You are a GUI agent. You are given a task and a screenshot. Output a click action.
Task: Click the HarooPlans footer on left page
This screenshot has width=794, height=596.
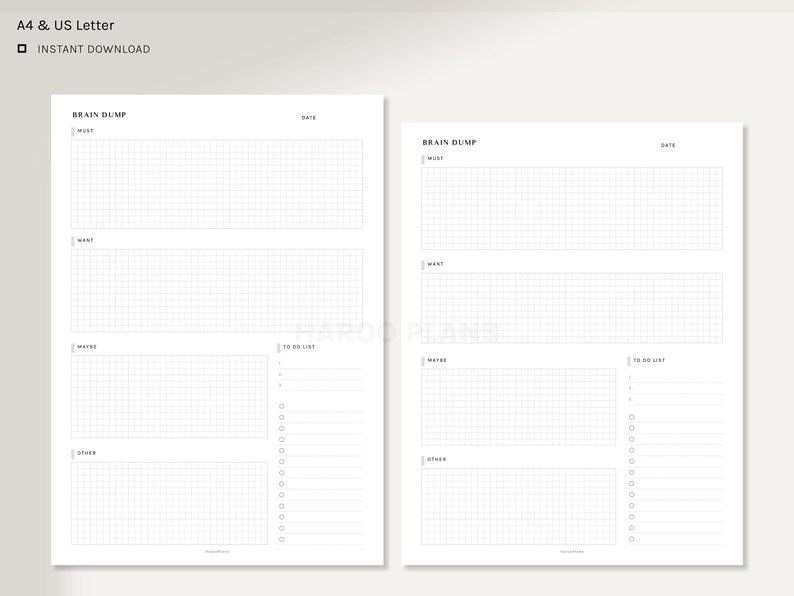click(x=217, y=552)
